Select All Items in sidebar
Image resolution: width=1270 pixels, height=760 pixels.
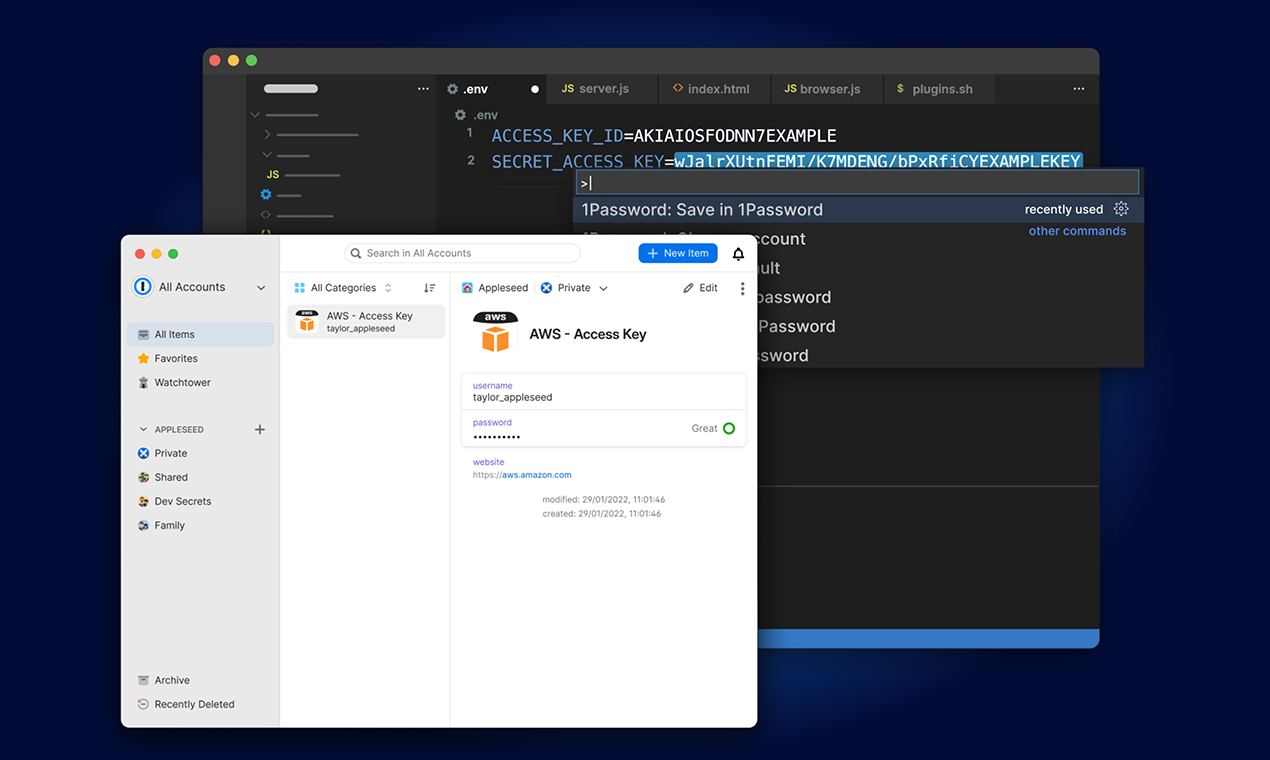(x=200, y=334)
